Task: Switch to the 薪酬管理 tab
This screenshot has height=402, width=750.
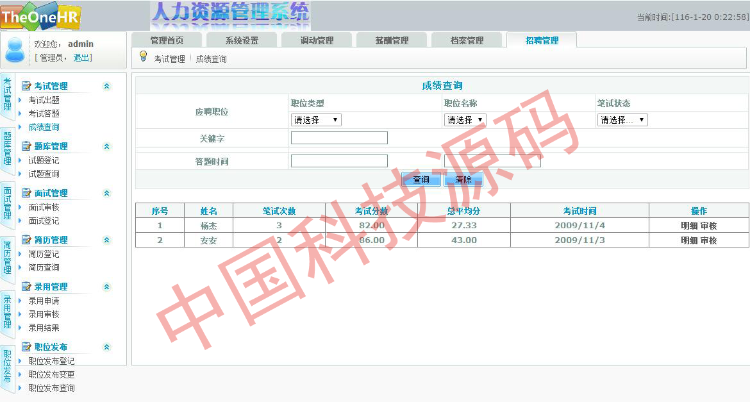Action: tap(392, 40)
